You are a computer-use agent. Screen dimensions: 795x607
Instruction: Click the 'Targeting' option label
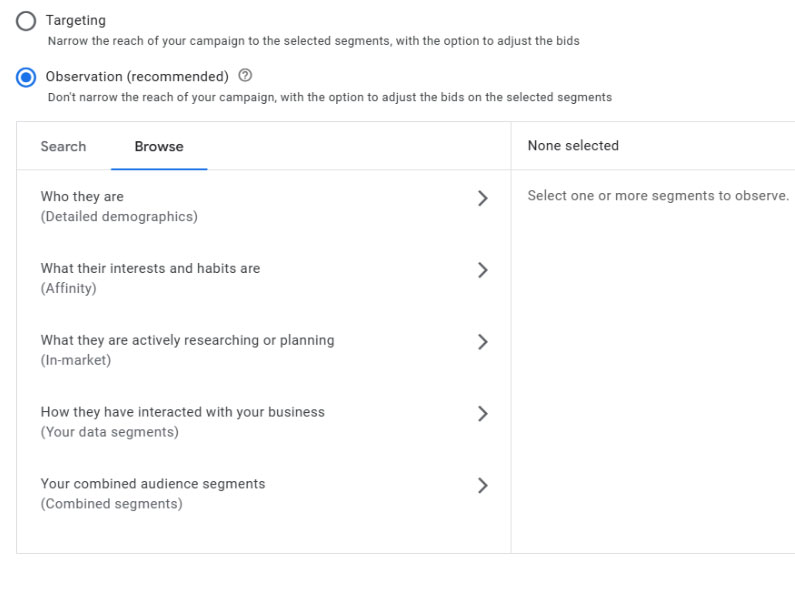[x=75, y=20]
